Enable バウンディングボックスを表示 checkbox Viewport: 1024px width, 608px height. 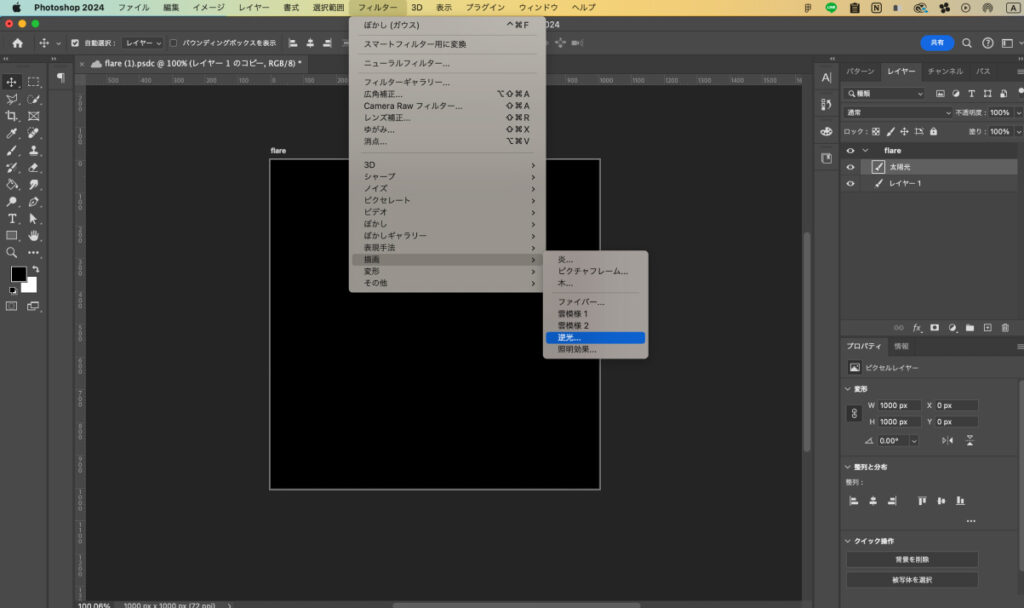pyautogui.click(x=173, y=43)
